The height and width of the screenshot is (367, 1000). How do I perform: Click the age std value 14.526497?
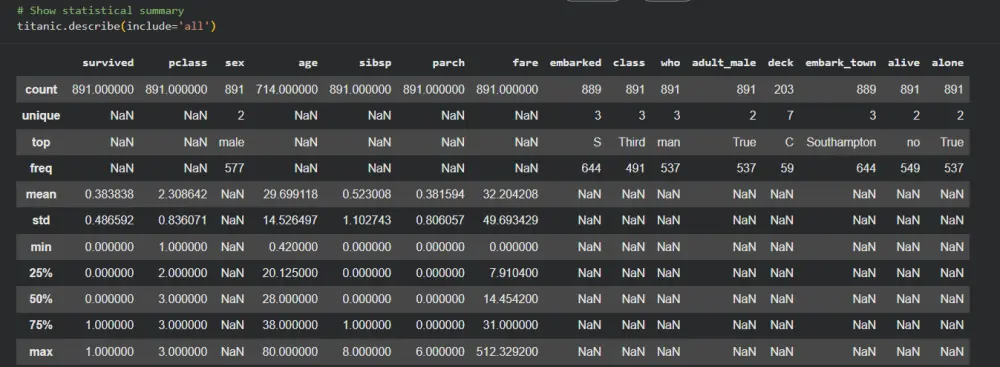click(290, 221)
